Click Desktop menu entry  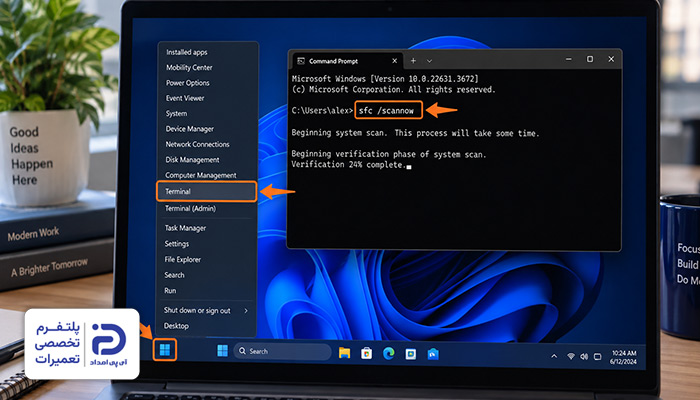click(176, 326)
